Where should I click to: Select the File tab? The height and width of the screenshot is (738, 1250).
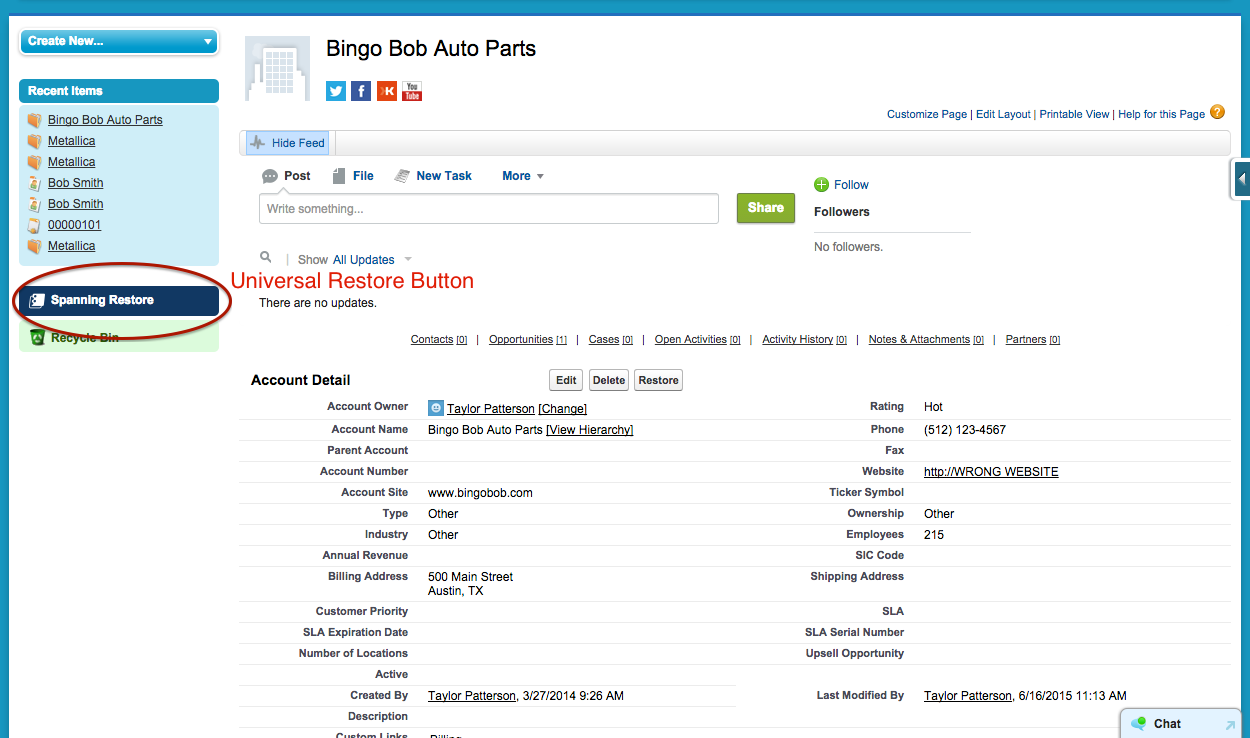pos(352,176)
